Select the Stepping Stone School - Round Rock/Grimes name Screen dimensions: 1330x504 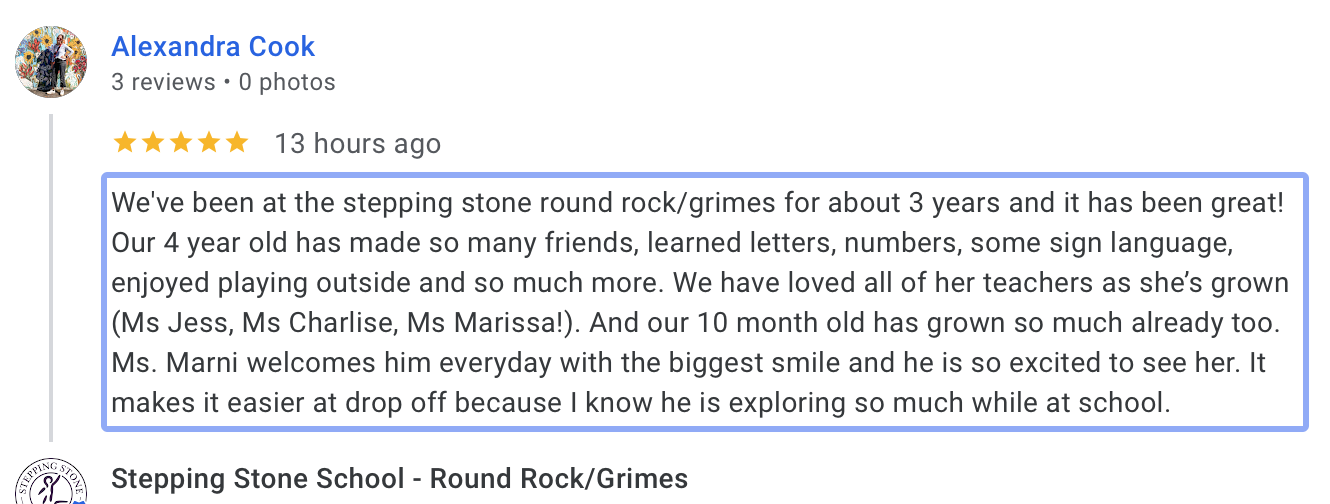pos(400,479)
